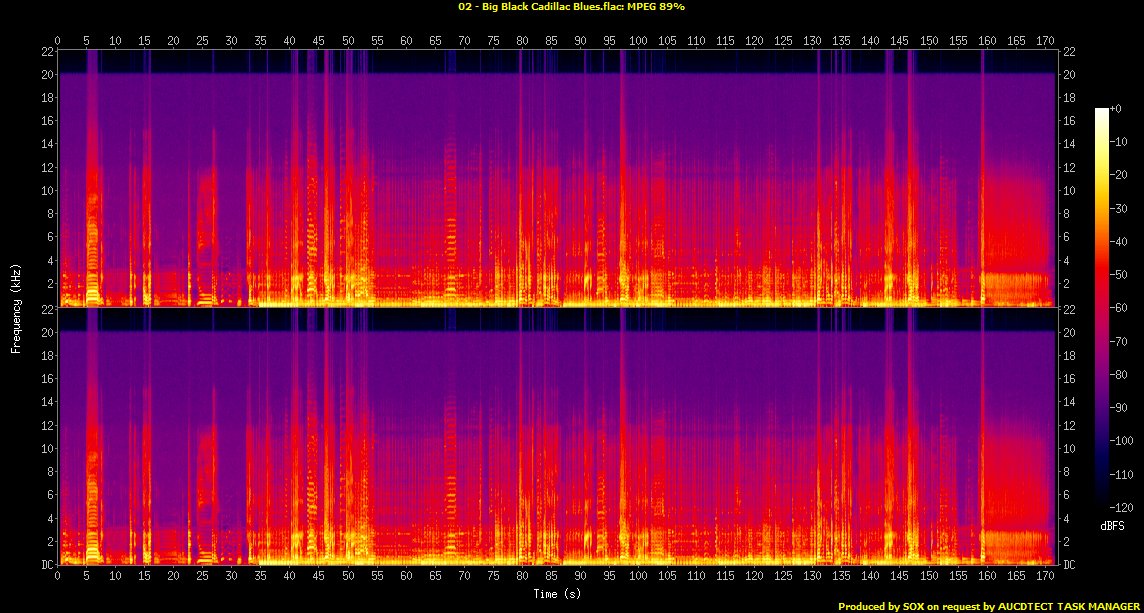
Task: Click "170" on the bottom time axis
Action: coord(1045,575)
